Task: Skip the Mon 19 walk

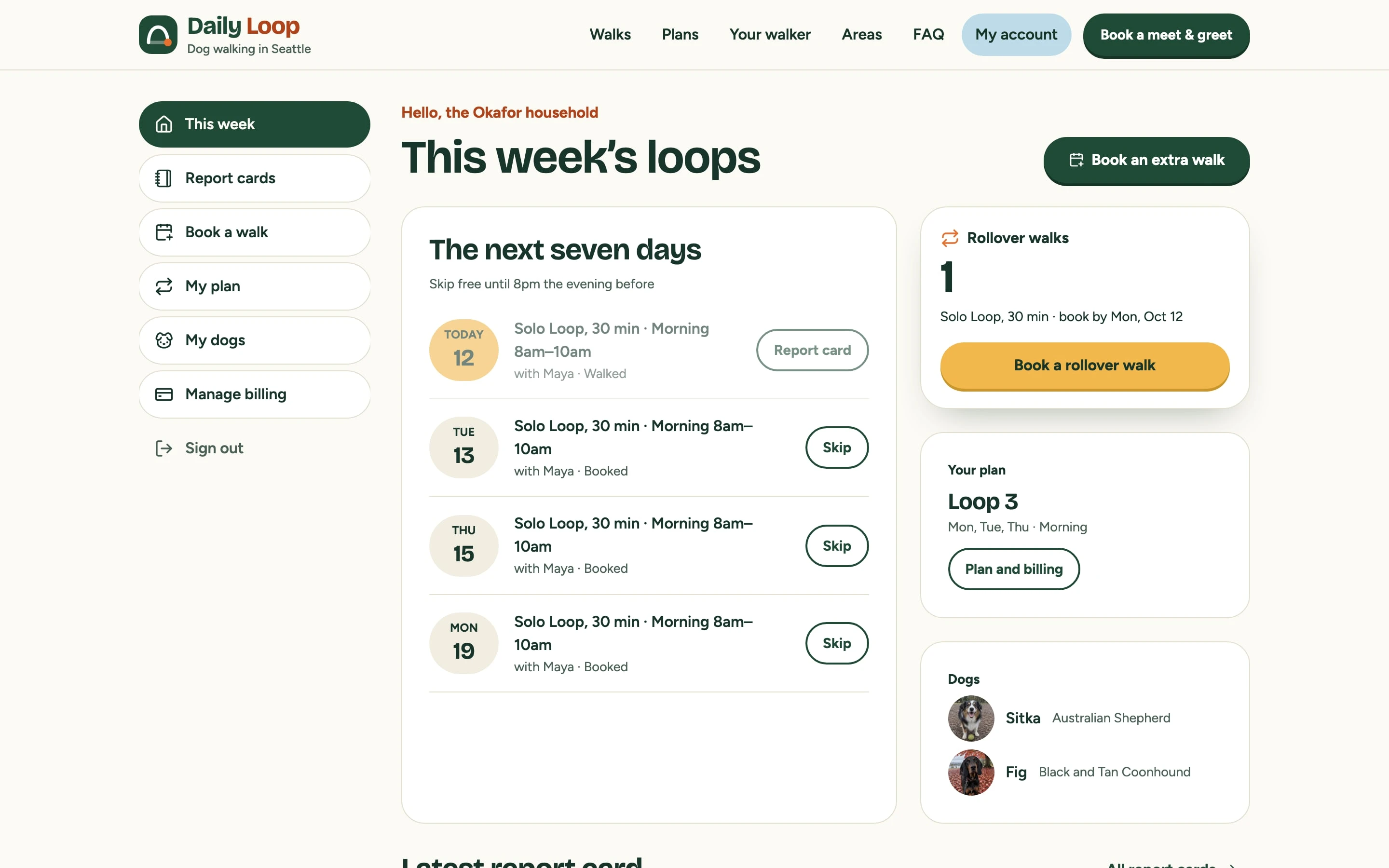Action: click(x=837, y=644)
